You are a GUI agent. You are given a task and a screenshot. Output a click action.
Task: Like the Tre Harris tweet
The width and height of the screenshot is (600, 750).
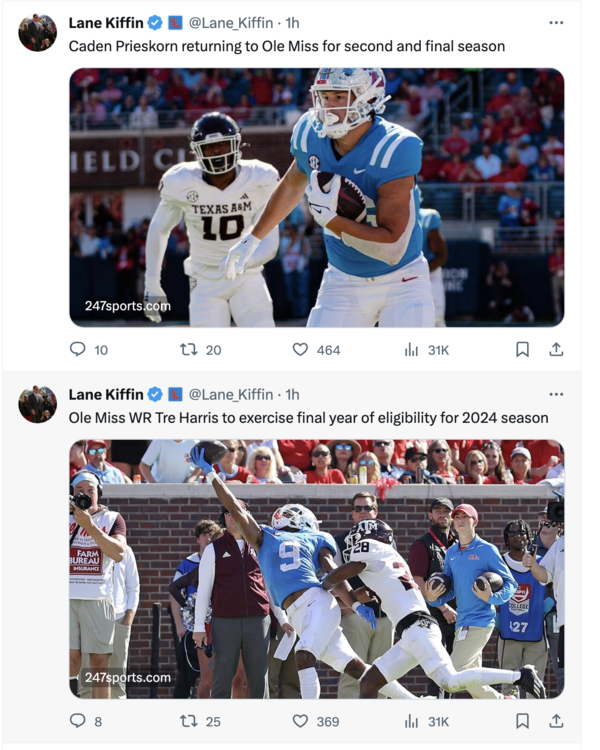pyautogui.click(x=300, y=721)
